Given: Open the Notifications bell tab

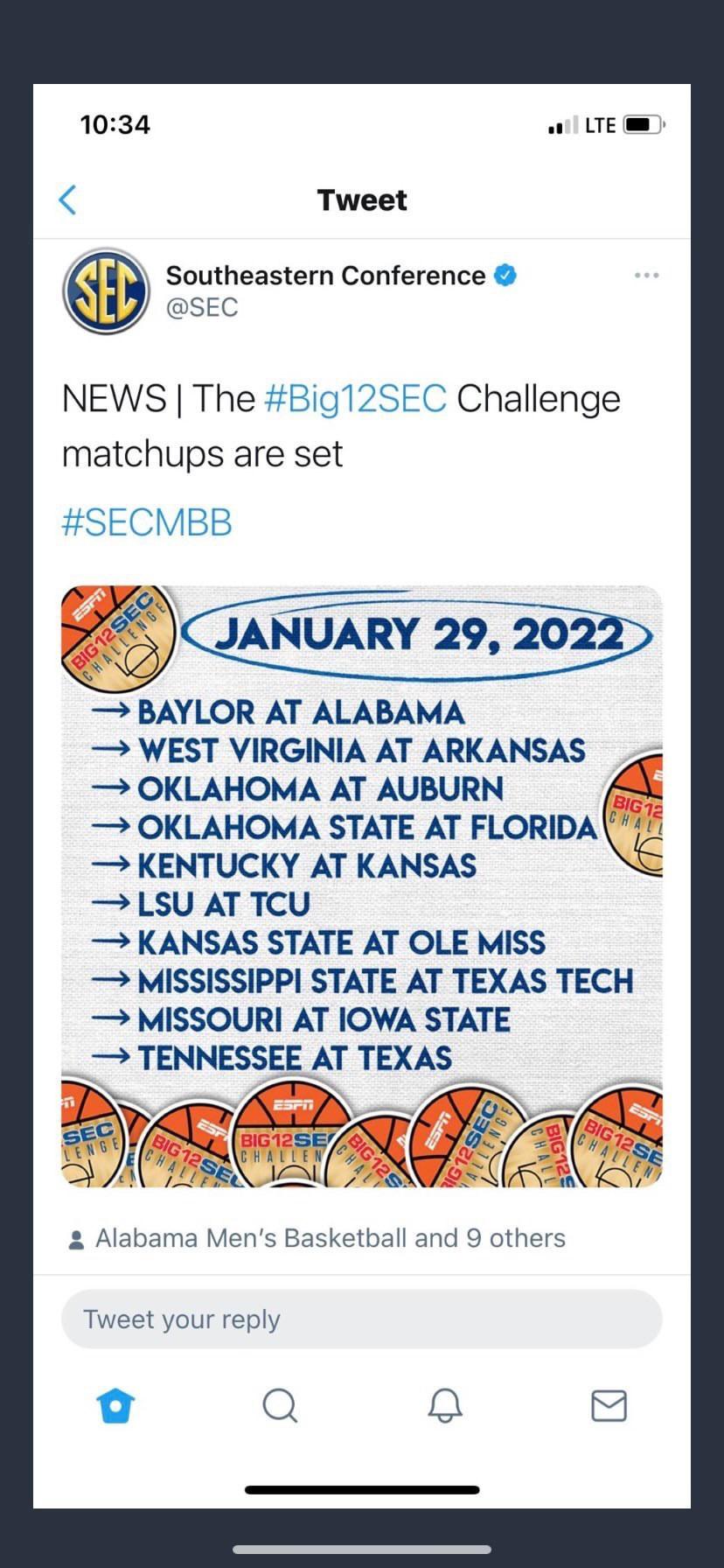Looking at the screenshot, I should (444, 1406).
